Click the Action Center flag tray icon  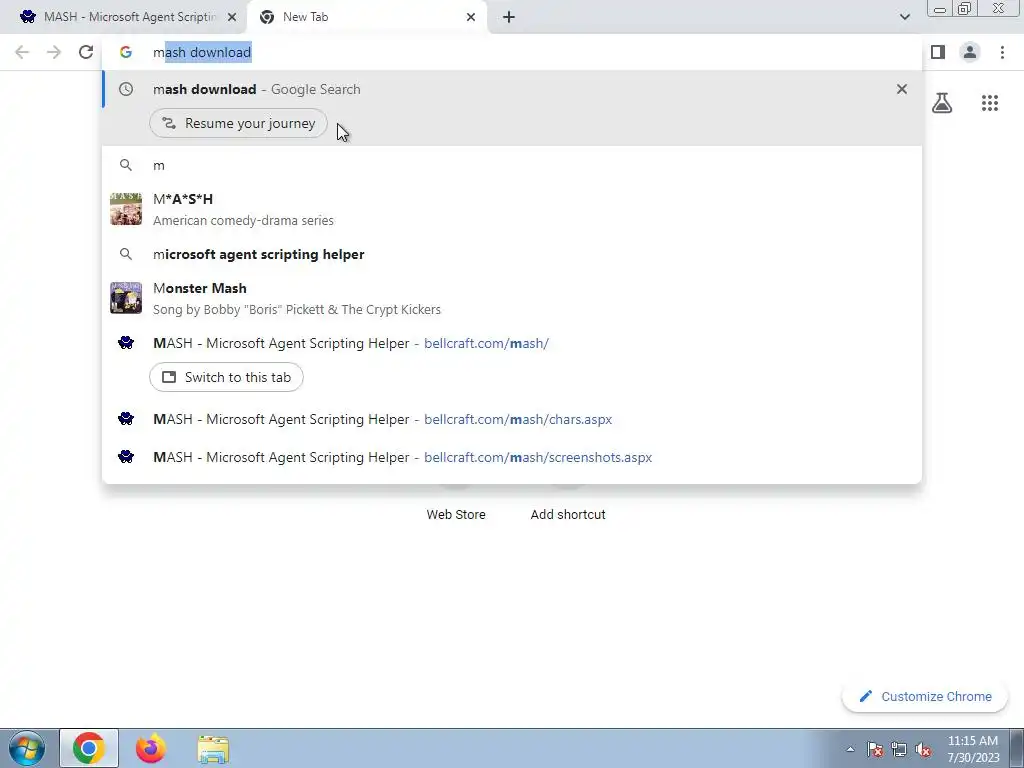tap(875, 749)
